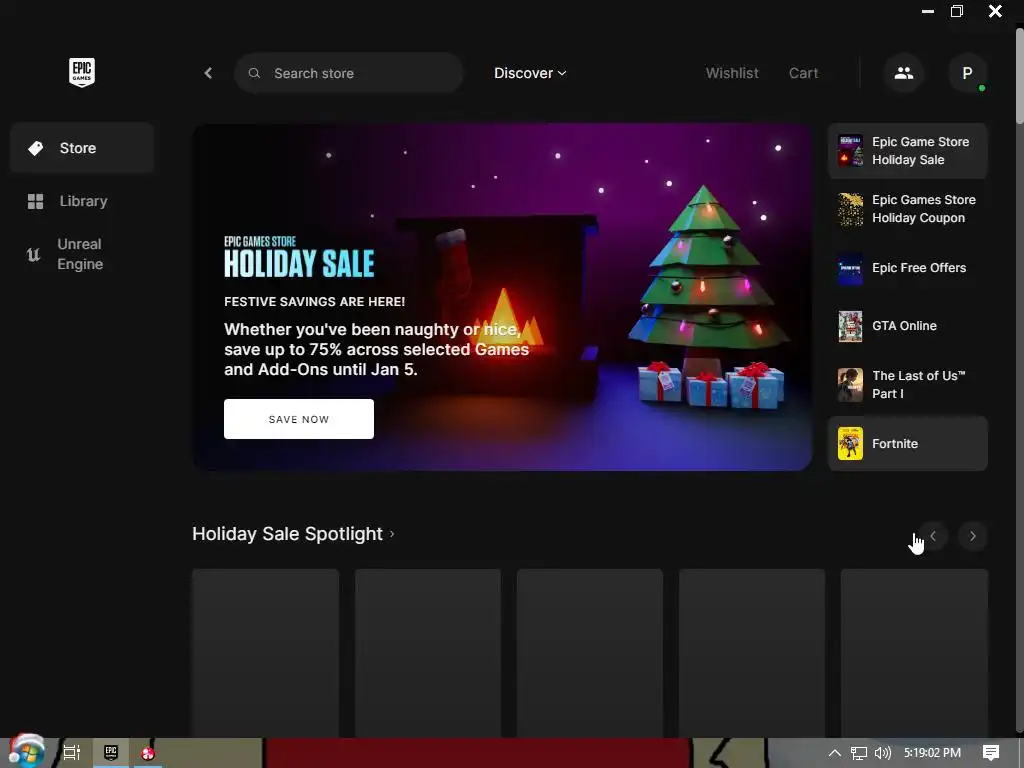Image resolution: width=1024 pixels, height=768 pixels.
Task: Click the Epic Free Offers thumbnail
Action: click(x=850, y=268)
